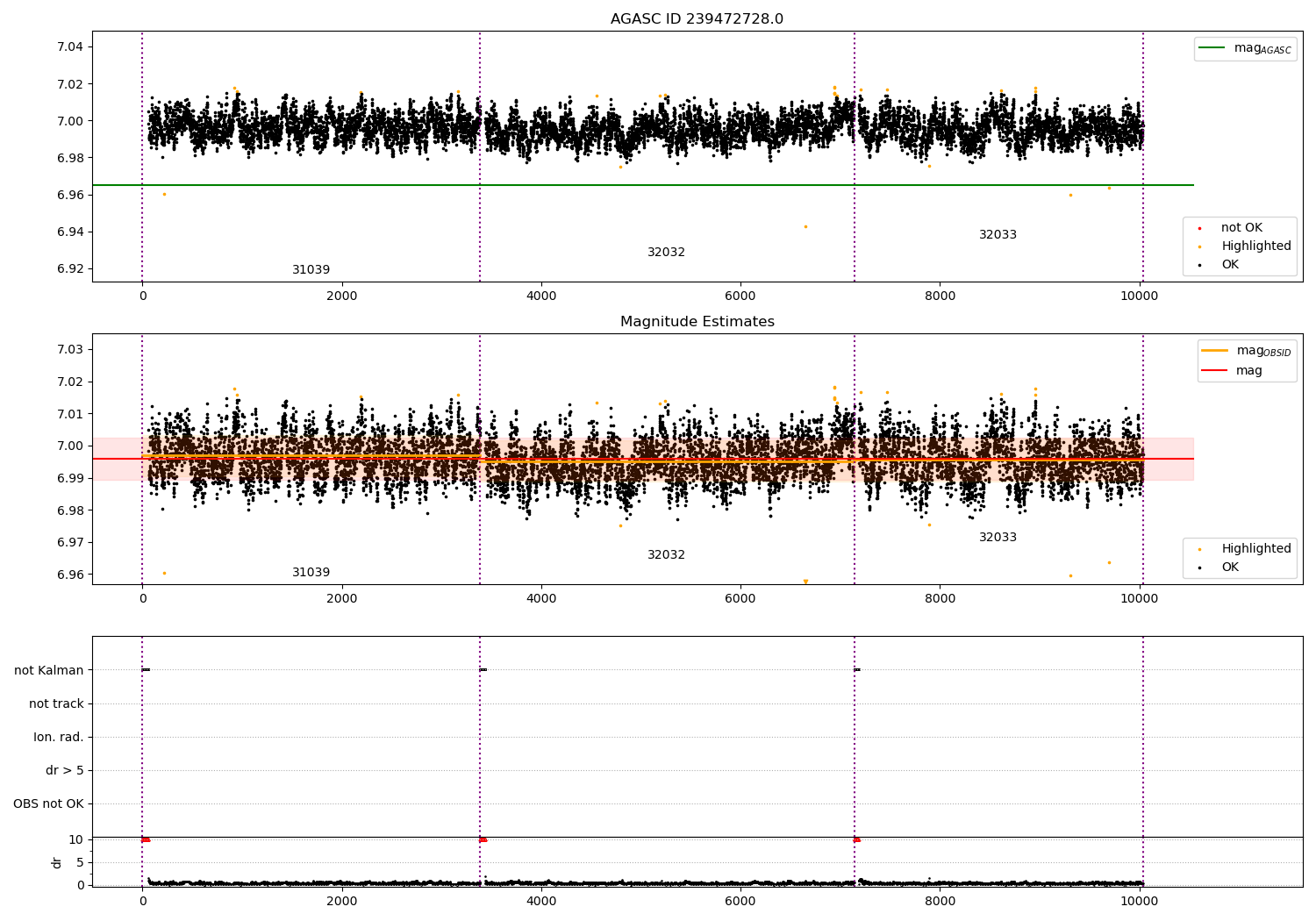
Task: Click the 32033 label in the top plot
Action: [x=998, y=235]
